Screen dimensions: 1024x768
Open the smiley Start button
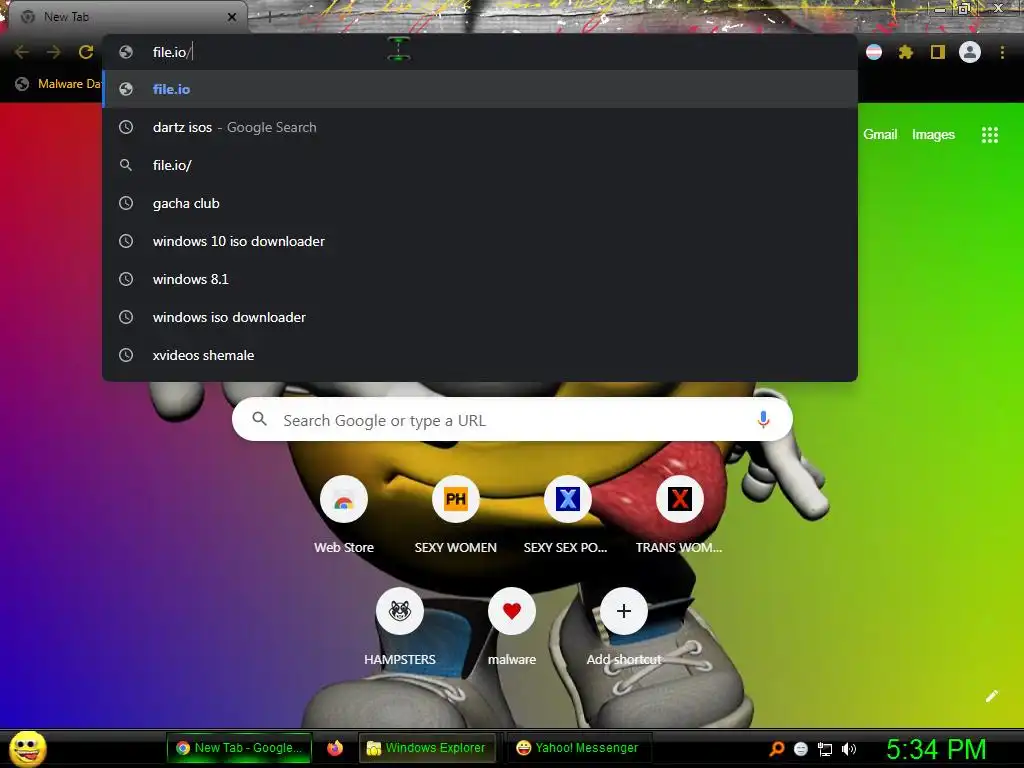28,748
